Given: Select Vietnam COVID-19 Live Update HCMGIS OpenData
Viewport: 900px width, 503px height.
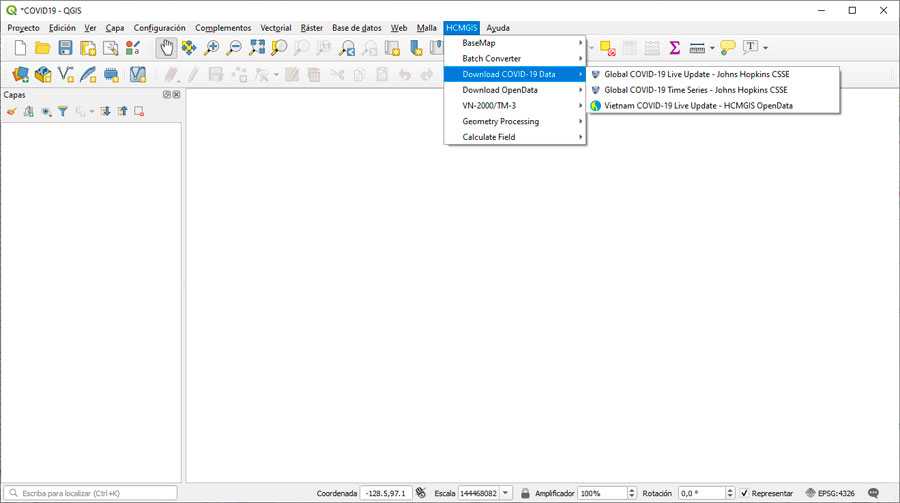Looking at the screenshot, I should point(713,106).
